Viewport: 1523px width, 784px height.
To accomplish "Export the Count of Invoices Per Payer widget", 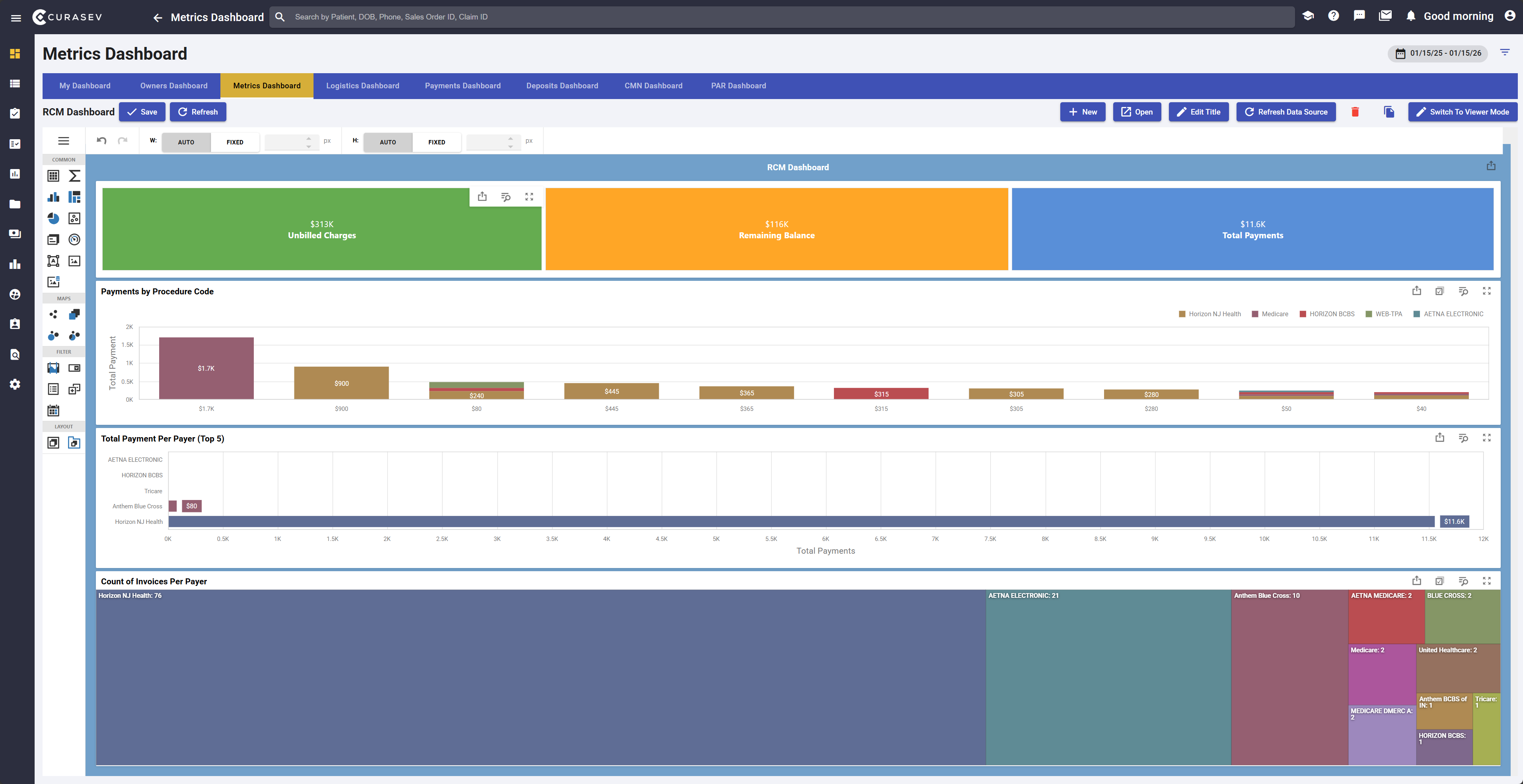I will [1417, 581].
